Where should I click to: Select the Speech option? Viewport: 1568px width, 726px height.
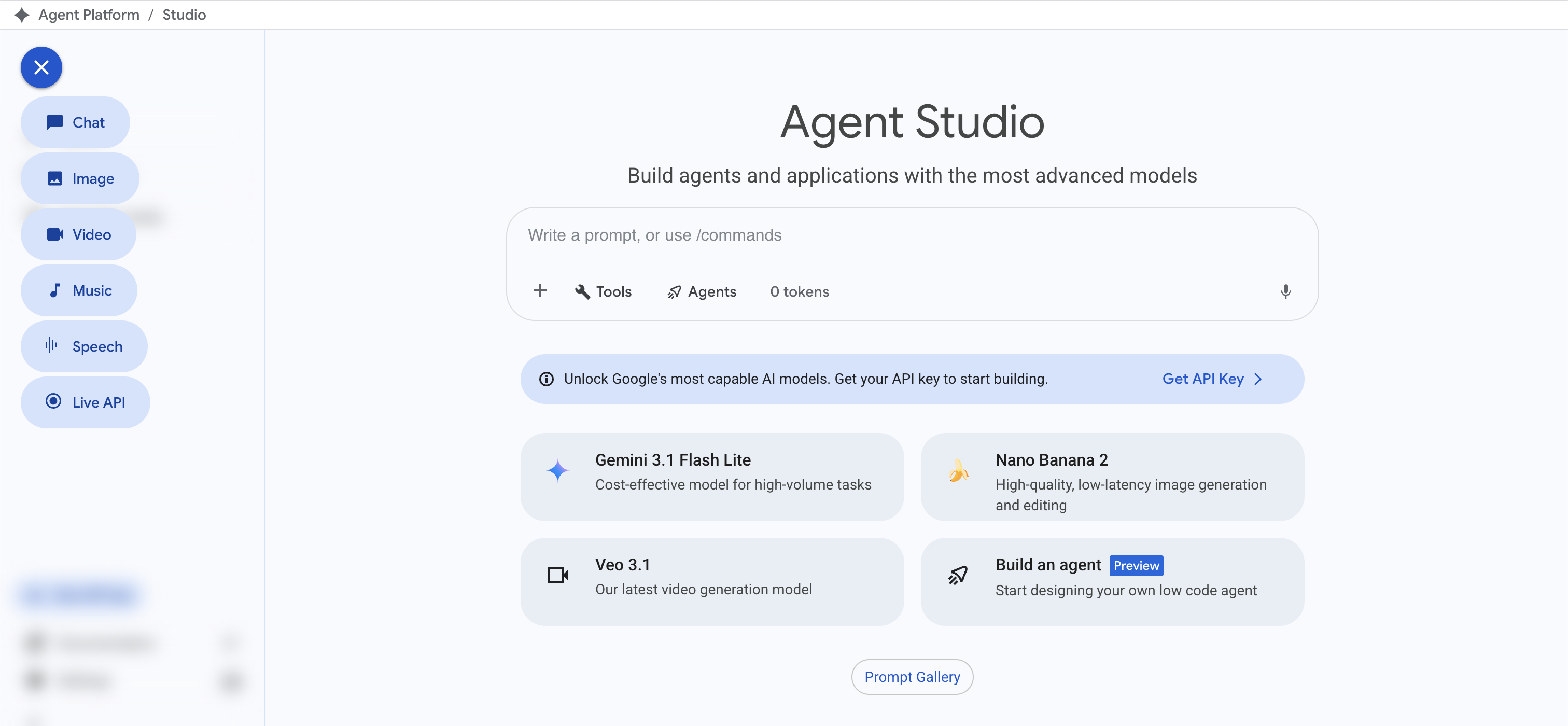(84, 346)
